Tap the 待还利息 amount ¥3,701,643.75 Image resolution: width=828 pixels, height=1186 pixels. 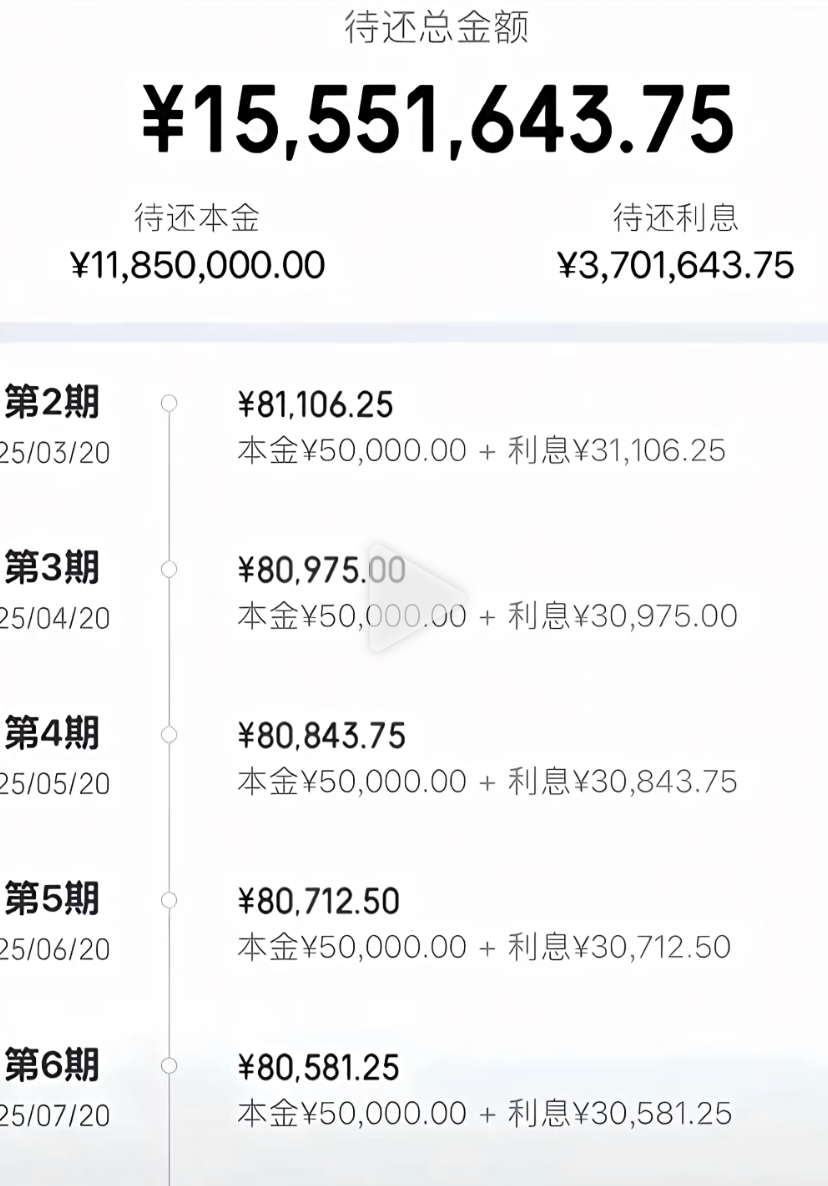pos(675,265)
